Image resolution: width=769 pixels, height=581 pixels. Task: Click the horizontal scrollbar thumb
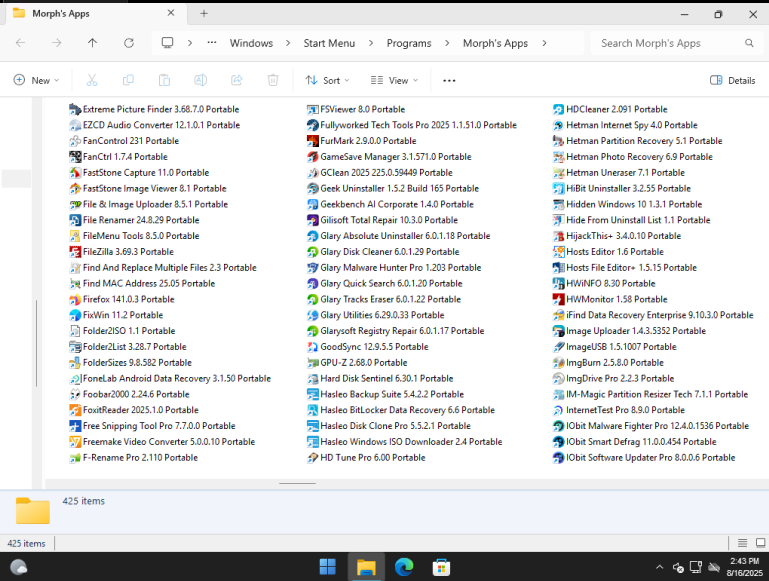pyautogui.click(x=297, y=483)
